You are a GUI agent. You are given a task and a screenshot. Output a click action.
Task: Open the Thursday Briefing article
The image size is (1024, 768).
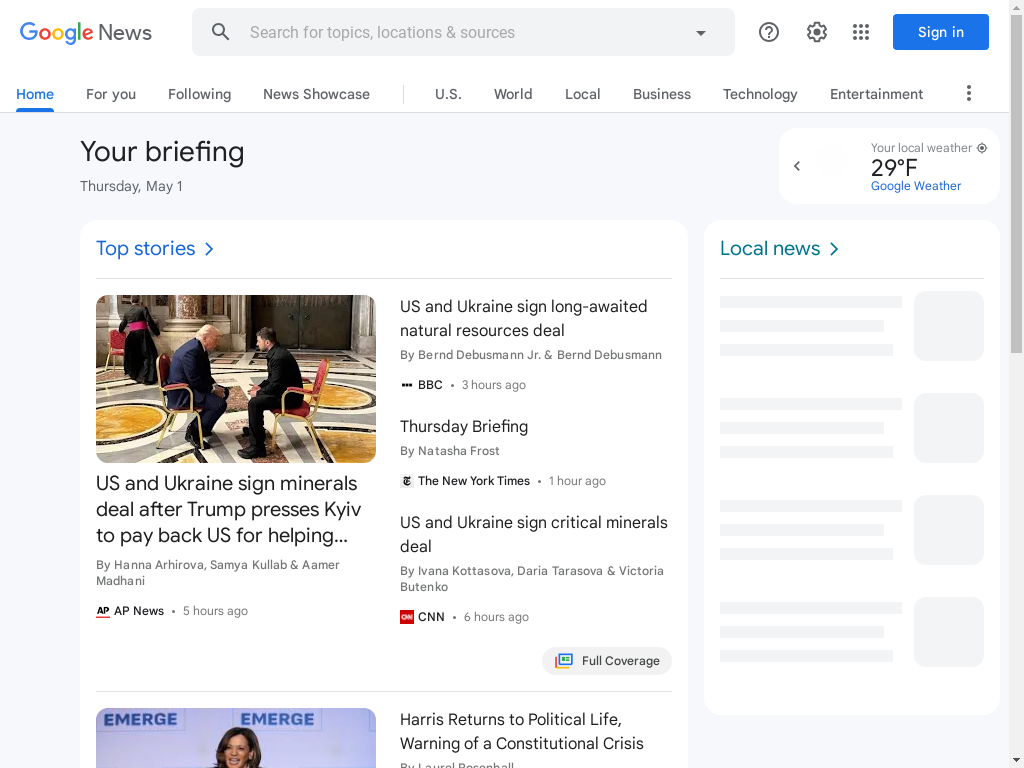click(464, 426)
